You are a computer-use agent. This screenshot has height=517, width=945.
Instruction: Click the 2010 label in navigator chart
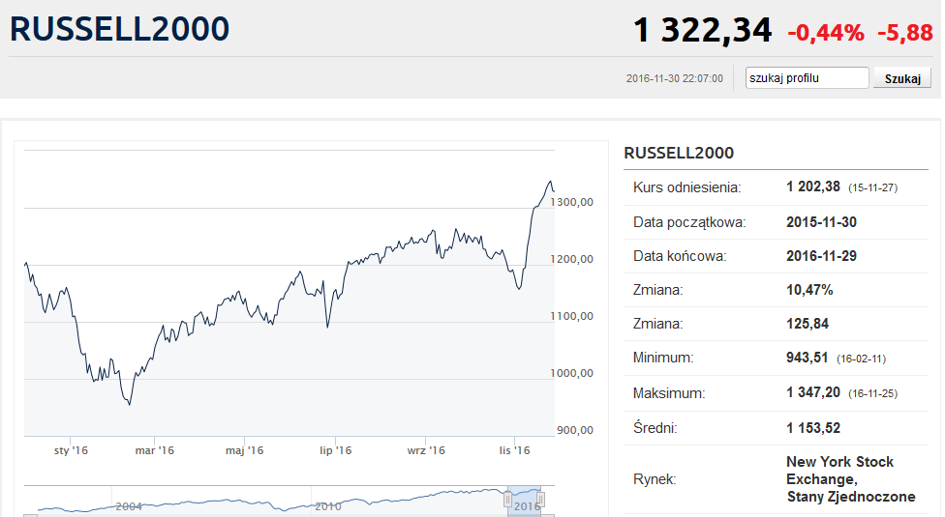tap(328, 506)
